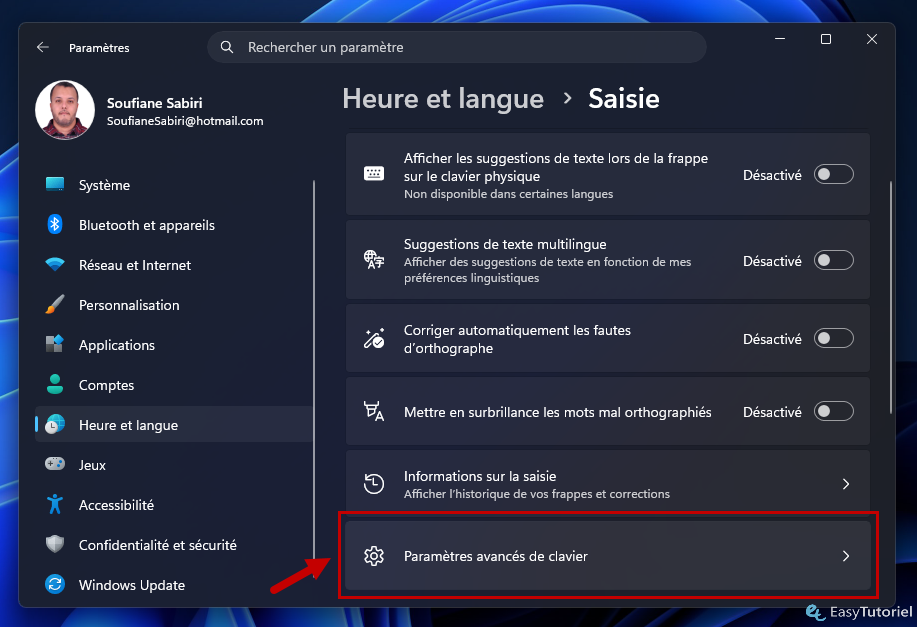
Task: Click the search magnifier icon
Action: point(227,47)
